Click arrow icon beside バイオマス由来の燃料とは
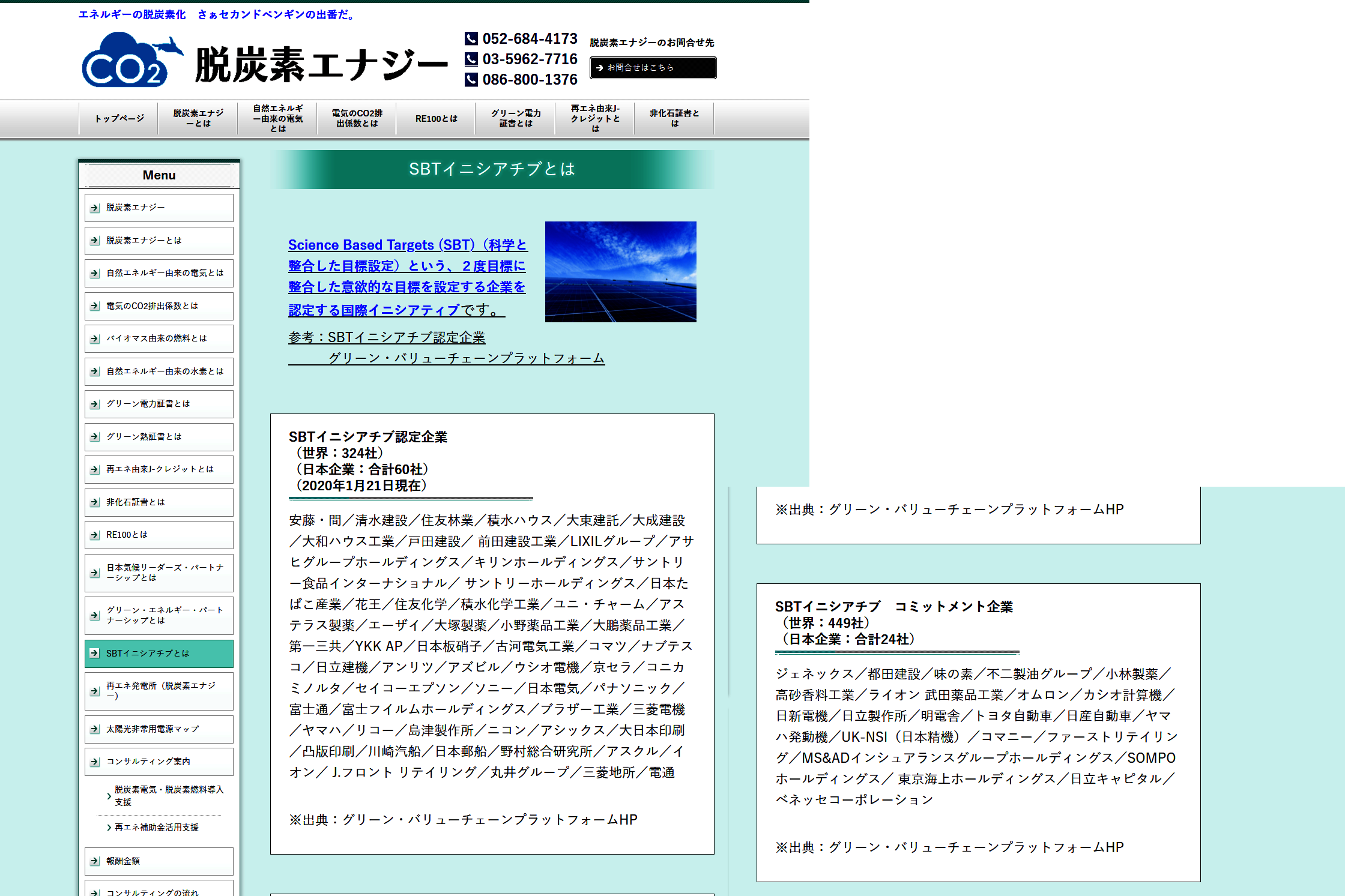This screenshot has height=896, width=1345. pos(95,339)
